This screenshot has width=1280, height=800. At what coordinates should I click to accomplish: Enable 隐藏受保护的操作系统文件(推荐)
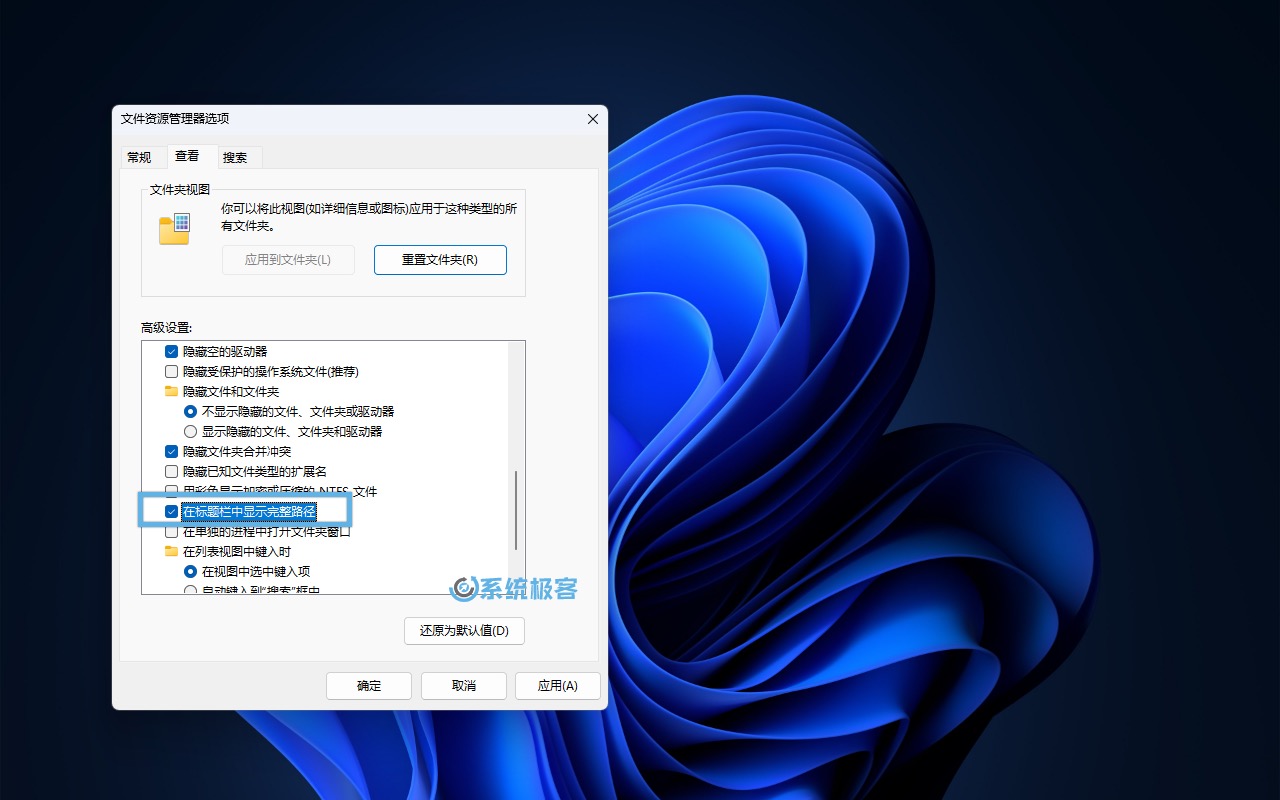point(171,371)
